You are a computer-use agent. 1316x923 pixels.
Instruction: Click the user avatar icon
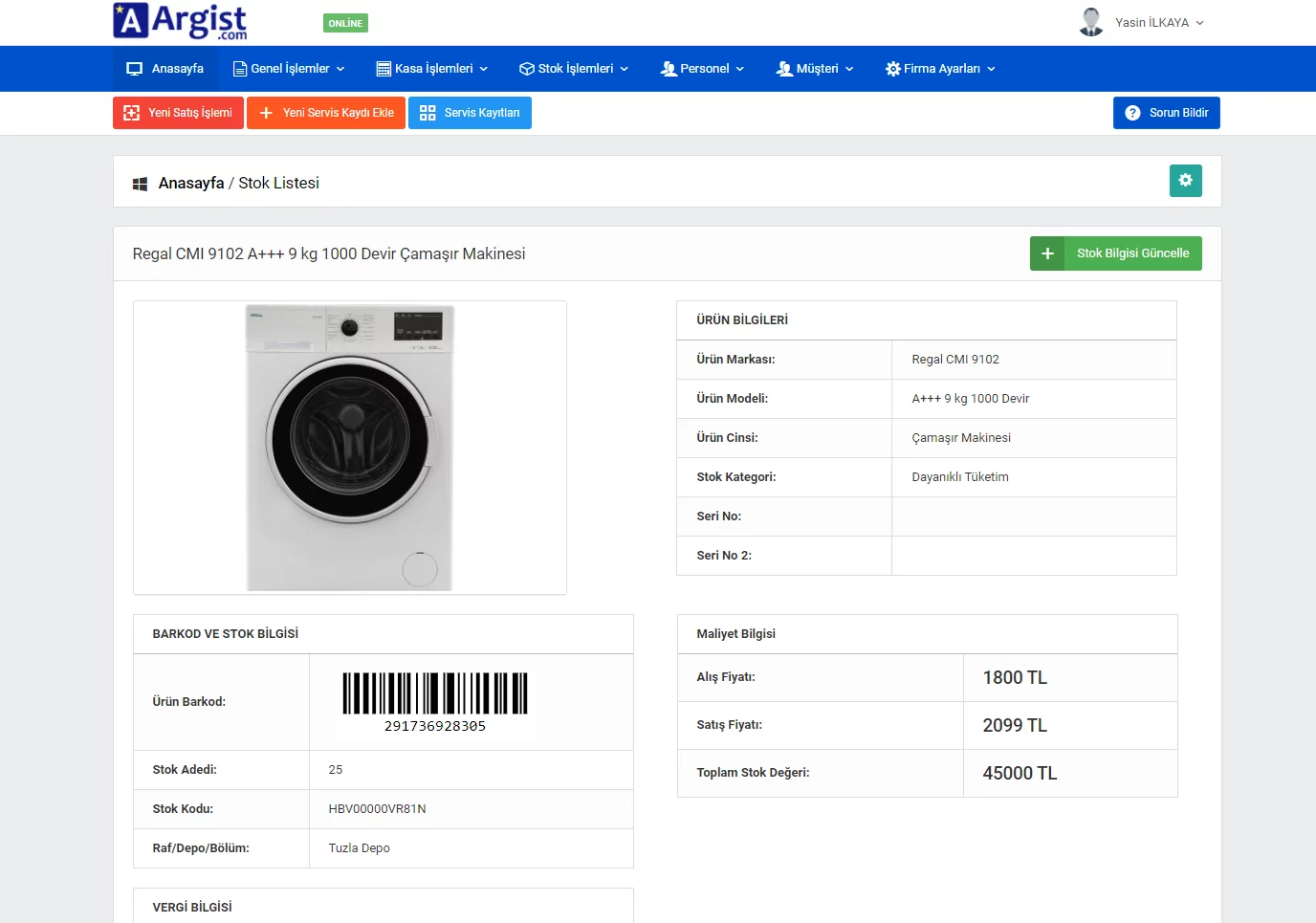[1090, 22]
